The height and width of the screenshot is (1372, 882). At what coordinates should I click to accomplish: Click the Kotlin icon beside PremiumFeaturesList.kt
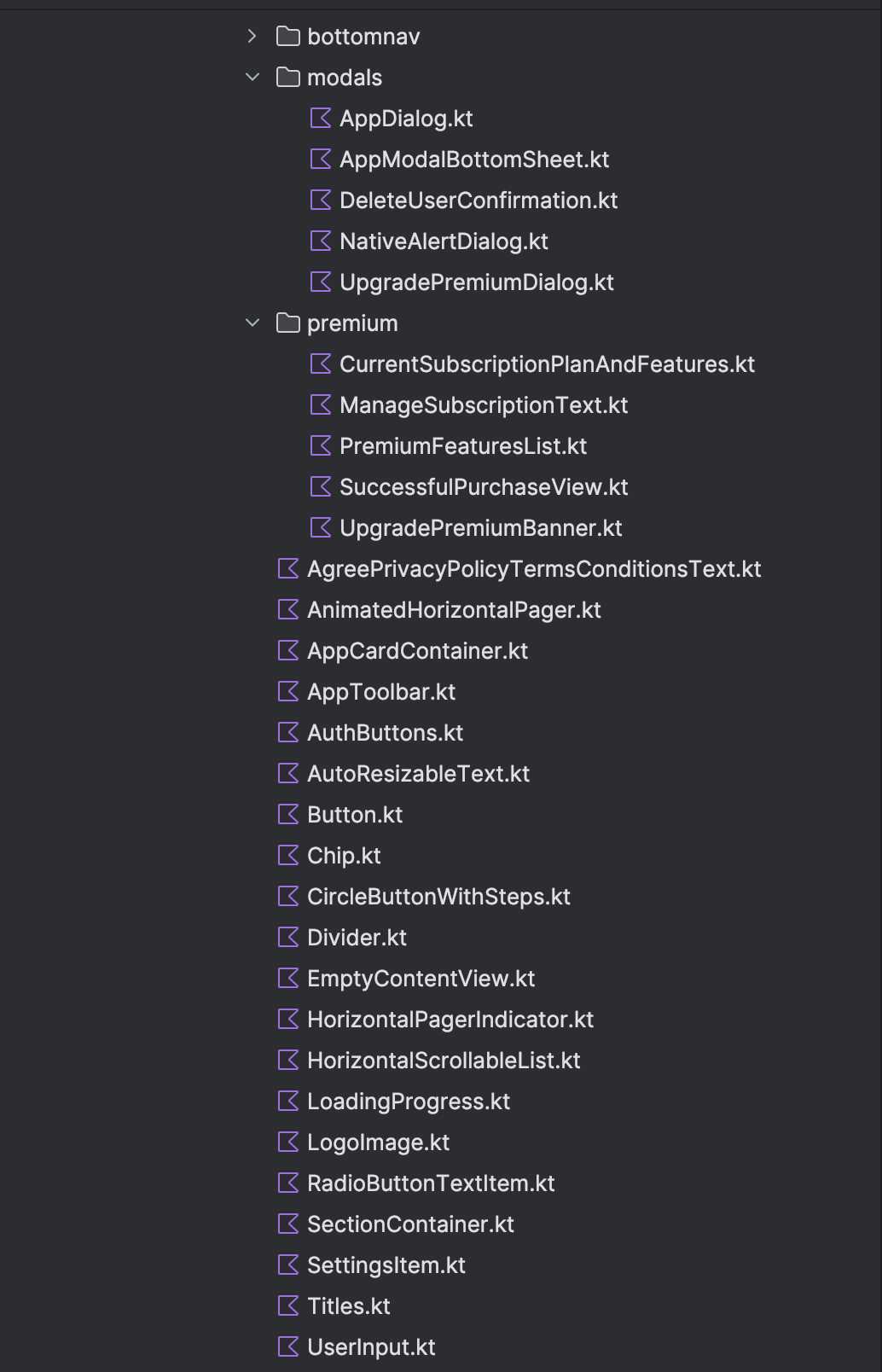coord(321,445)
